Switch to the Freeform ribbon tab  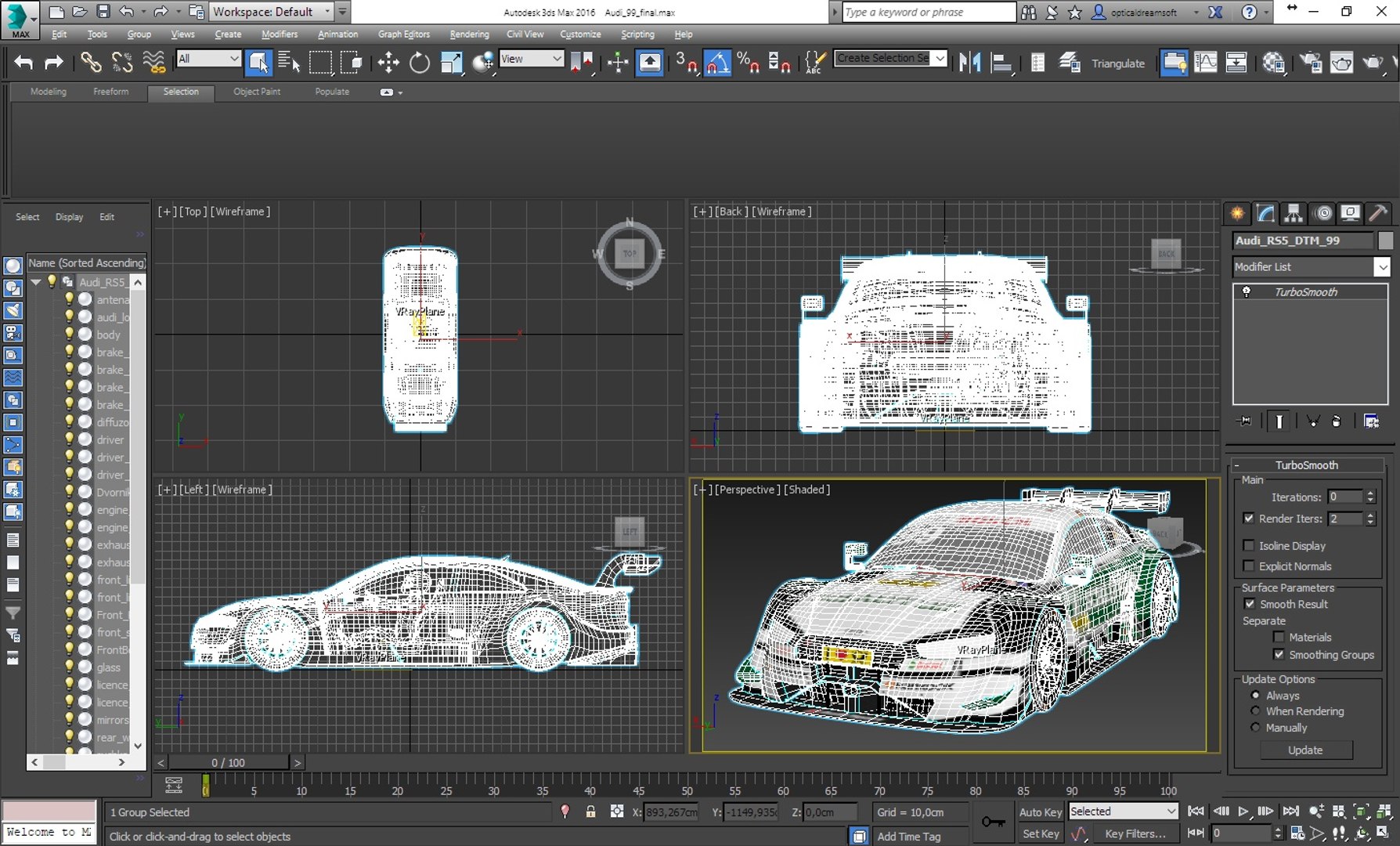[110, 92]
